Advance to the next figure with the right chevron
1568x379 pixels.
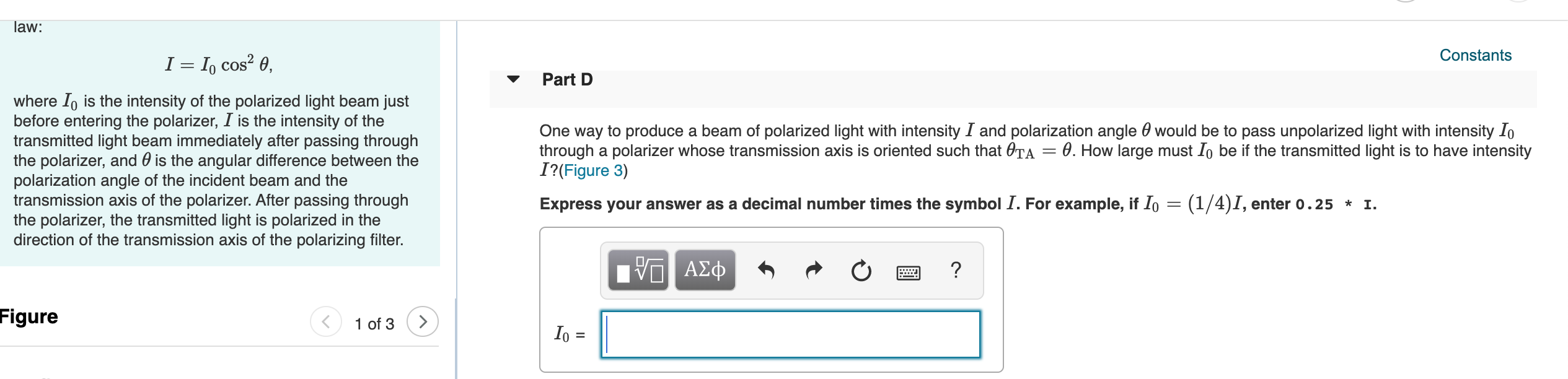click(423, 323)
